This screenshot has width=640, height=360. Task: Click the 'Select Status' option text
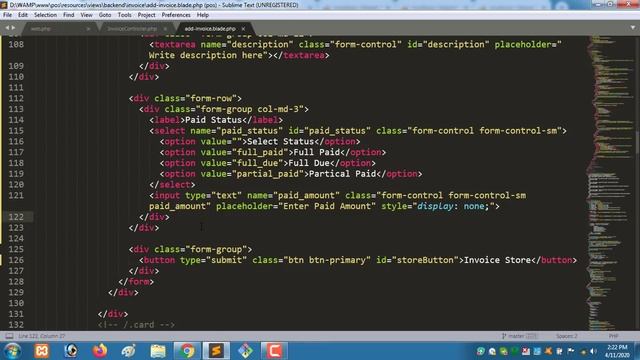pyautogui.click(x=280, y=142)
